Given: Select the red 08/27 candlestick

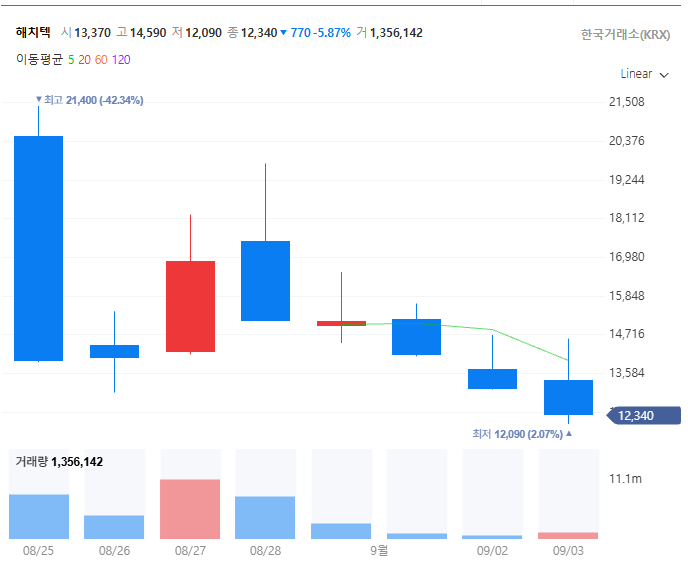Looking at the screenshot, I should click(x=190, y=306).
